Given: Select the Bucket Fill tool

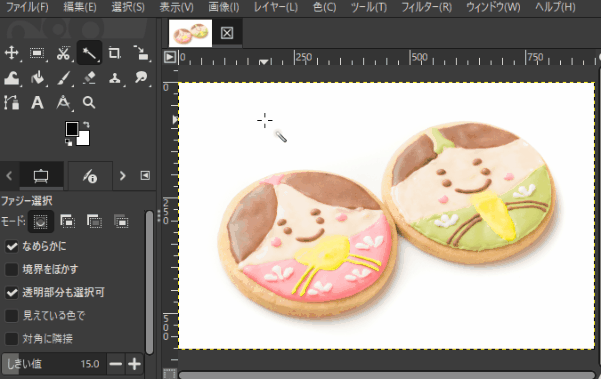Looking at the screenshot, I should tap(37, 78).
